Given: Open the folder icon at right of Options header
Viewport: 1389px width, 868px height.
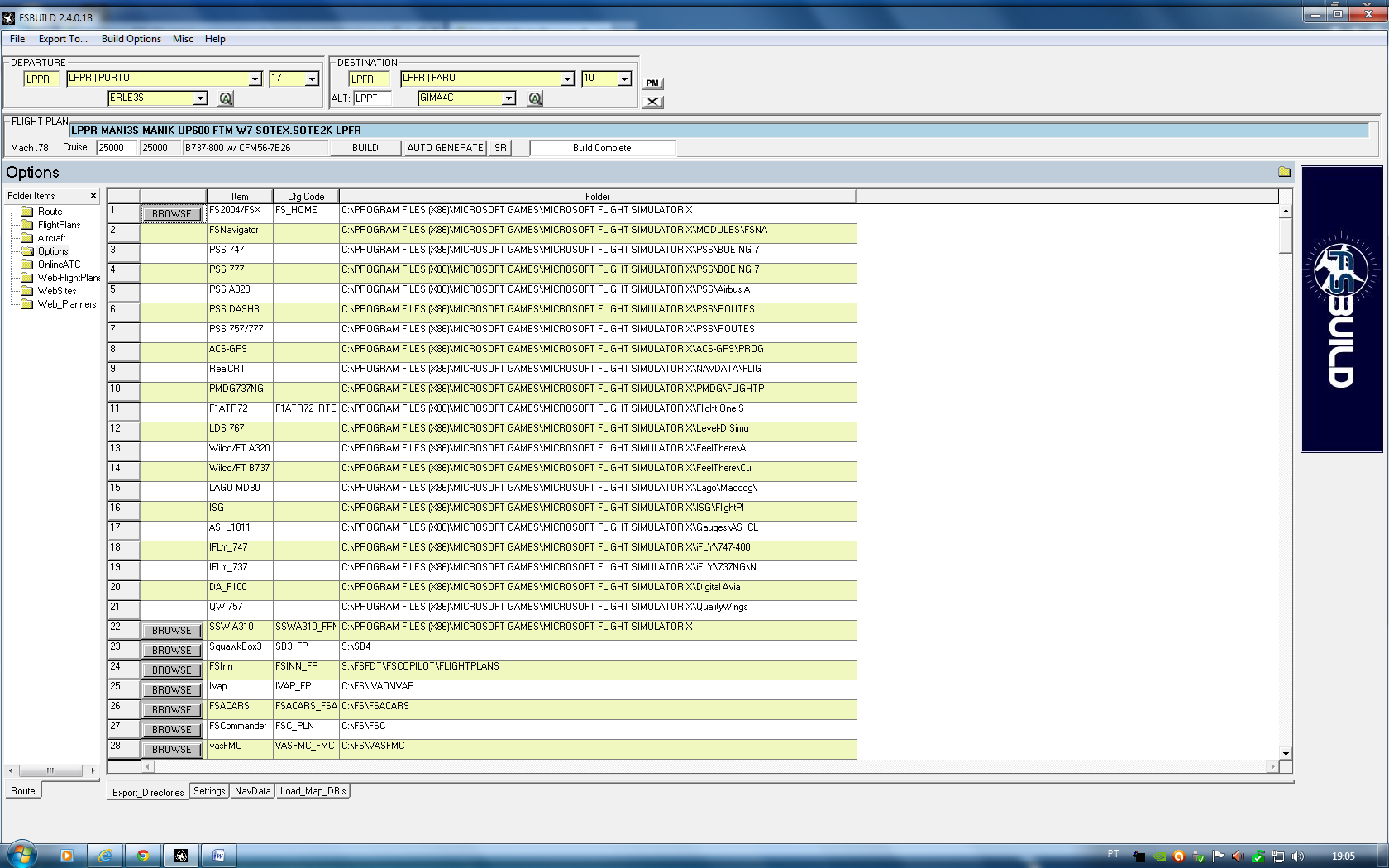Looking at the screenshot, I should (1284, 172).
